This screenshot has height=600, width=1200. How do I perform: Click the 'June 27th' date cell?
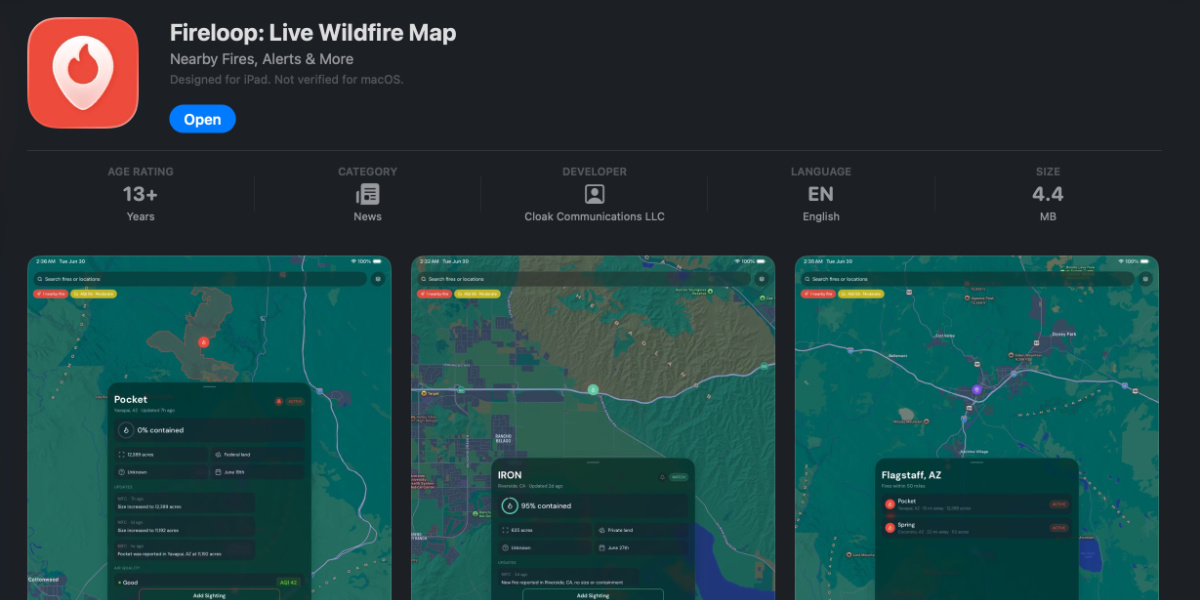[641, 548]
